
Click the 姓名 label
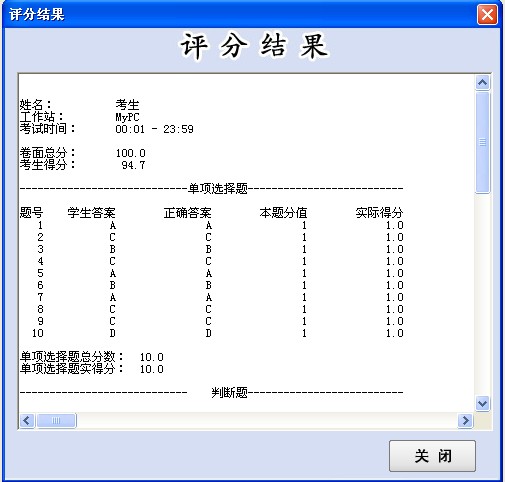[36, 105]
